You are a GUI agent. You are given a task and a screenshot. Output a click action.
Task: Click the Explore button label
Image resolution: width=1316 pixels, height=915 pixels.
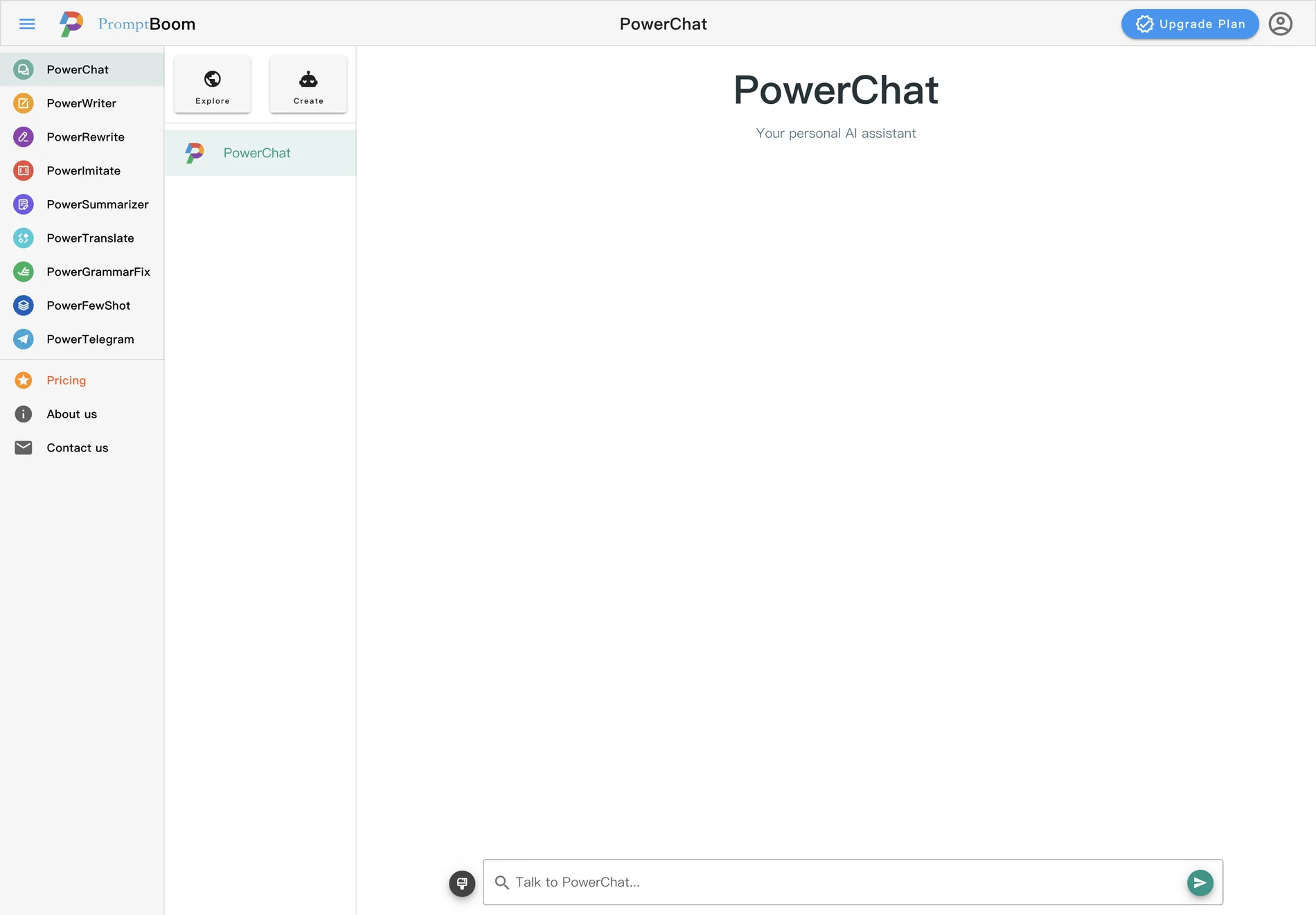[213, 101]
